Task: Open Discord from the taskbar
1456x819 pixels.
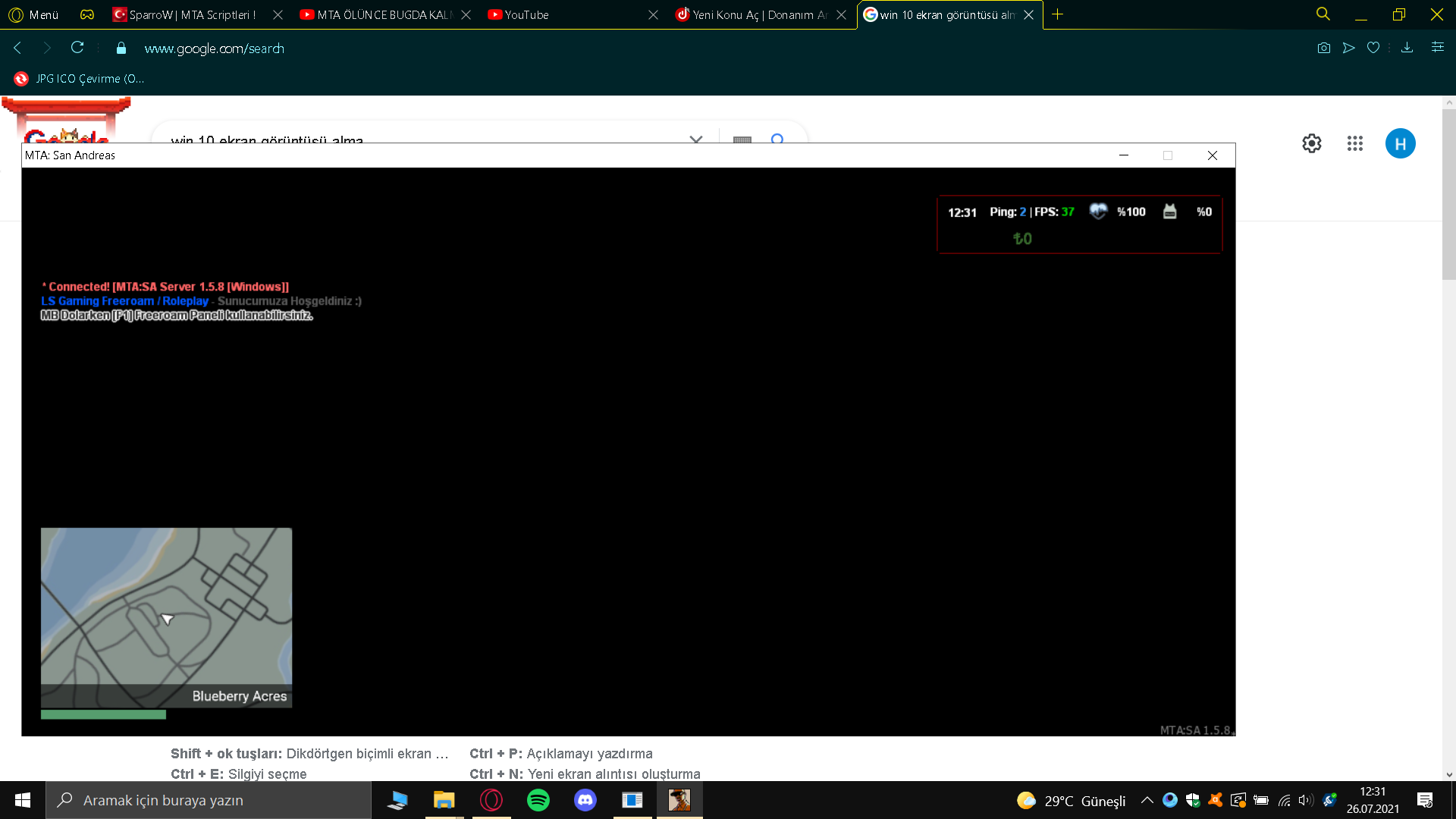Action: click(585, 800)
